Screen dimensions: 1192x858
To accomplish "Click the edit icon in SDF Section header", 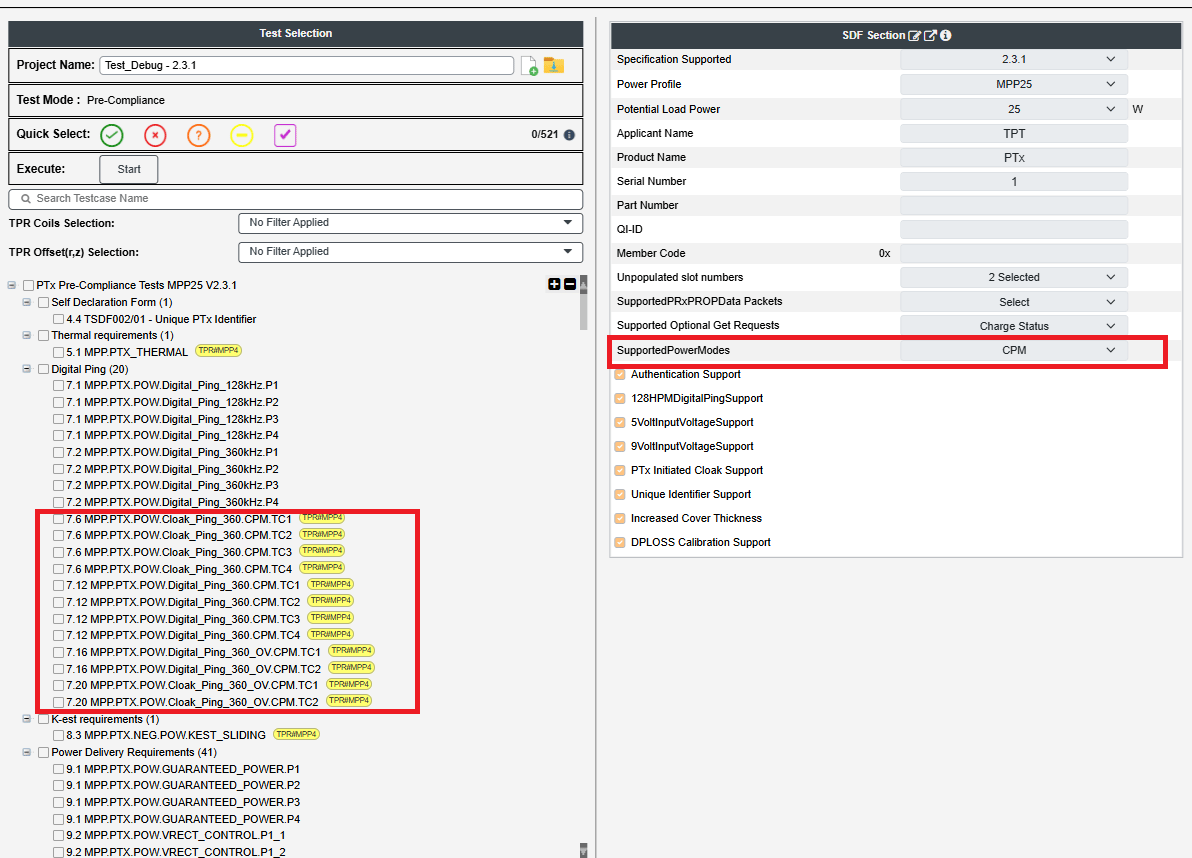I will click(915, 36).
